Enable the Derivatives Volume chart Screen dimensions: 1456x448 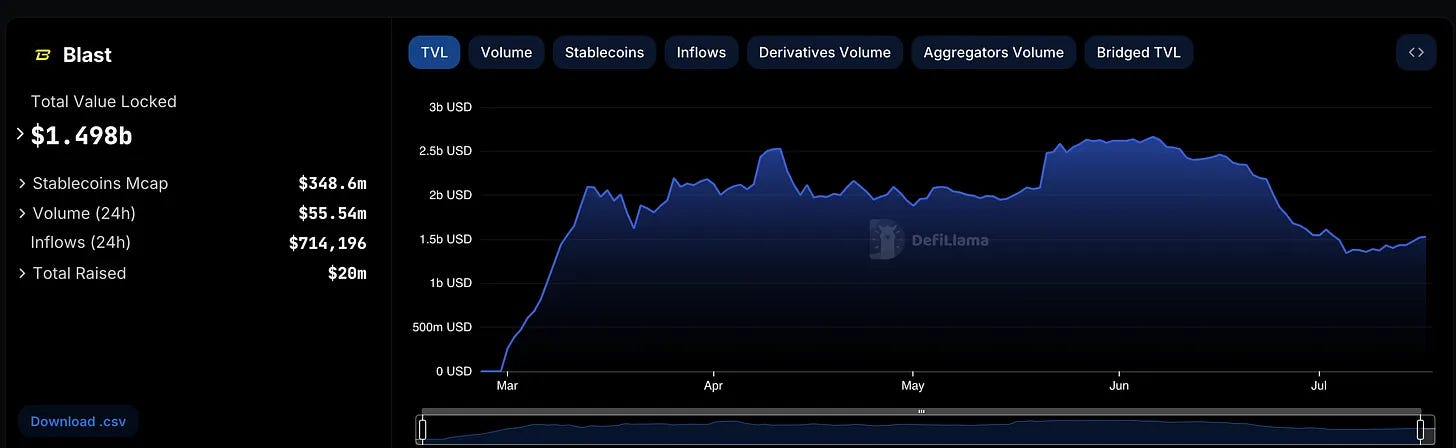point(825,52)
